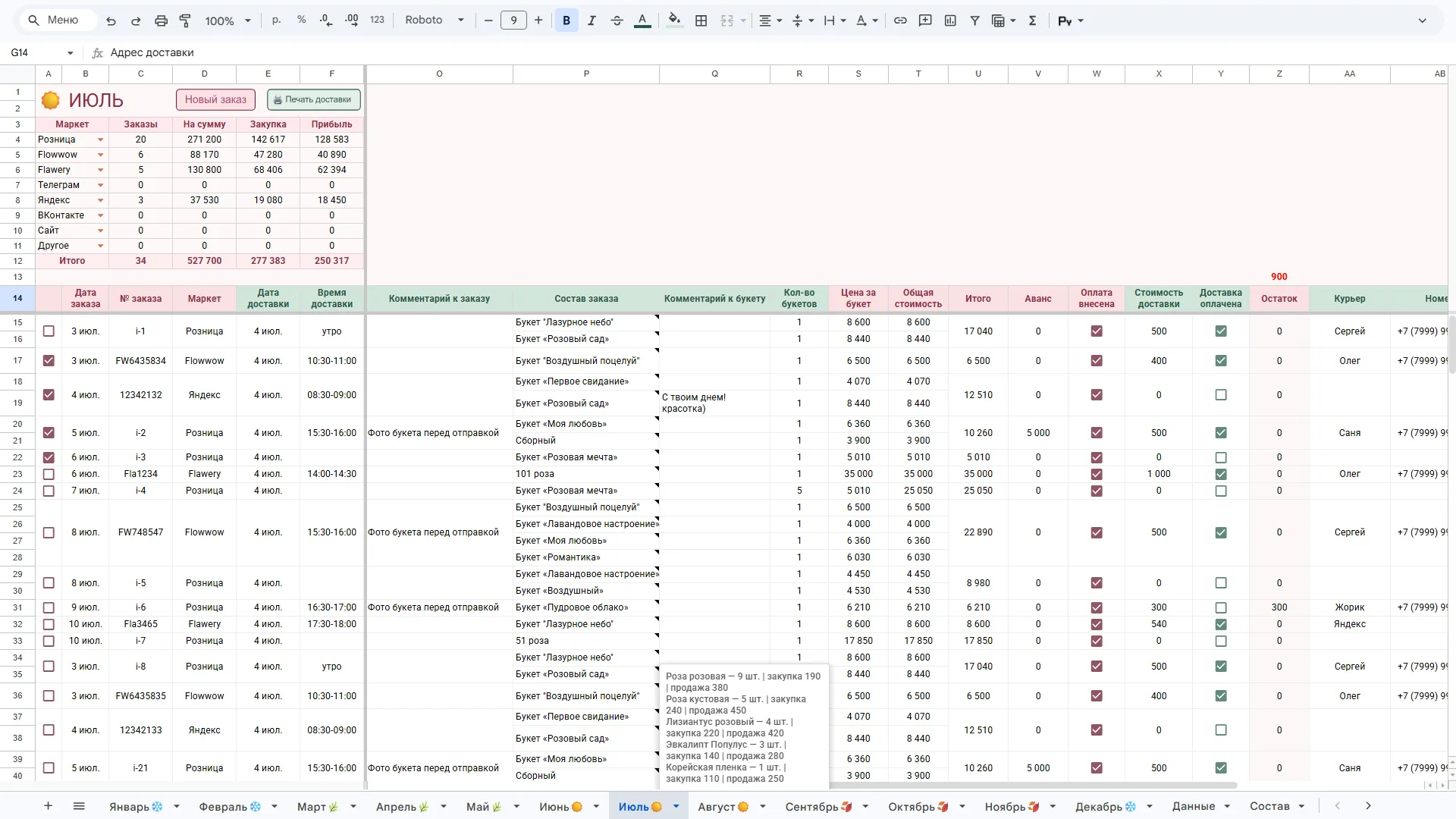
Task: Open the Данные sheet tab
Action: (1194, 806)
